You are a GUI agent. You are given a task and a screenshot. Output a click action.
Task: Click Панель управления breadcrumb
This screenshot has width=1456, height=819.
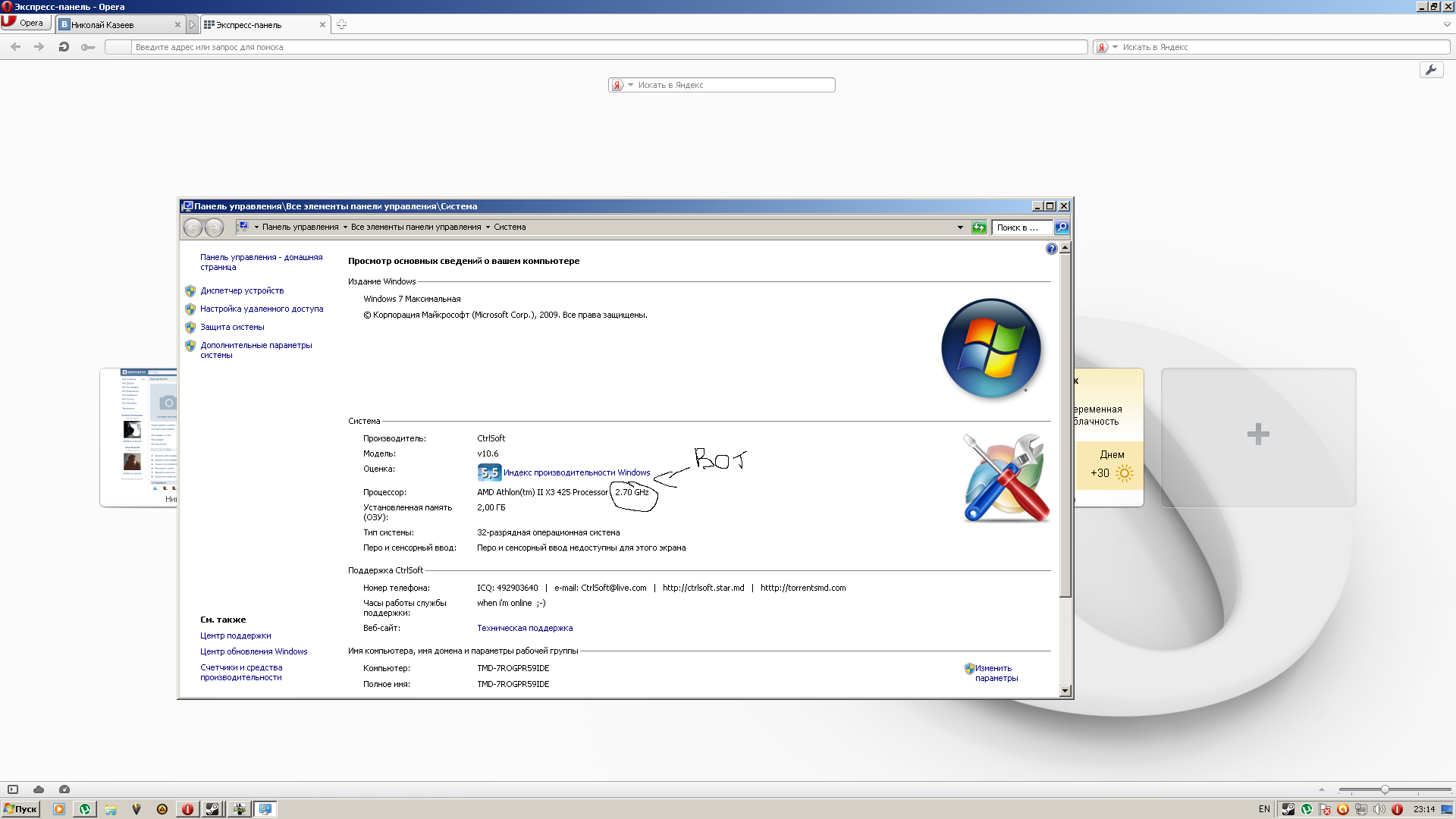pyautogui.click(x=300, y=227)
